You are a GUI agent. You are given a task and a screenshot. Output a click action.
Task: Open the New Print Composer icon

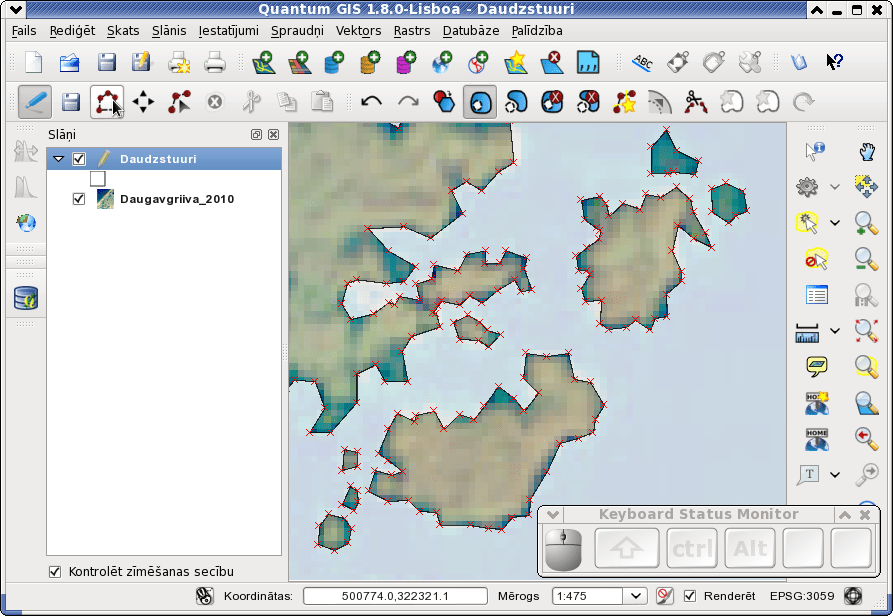point(179,62)
